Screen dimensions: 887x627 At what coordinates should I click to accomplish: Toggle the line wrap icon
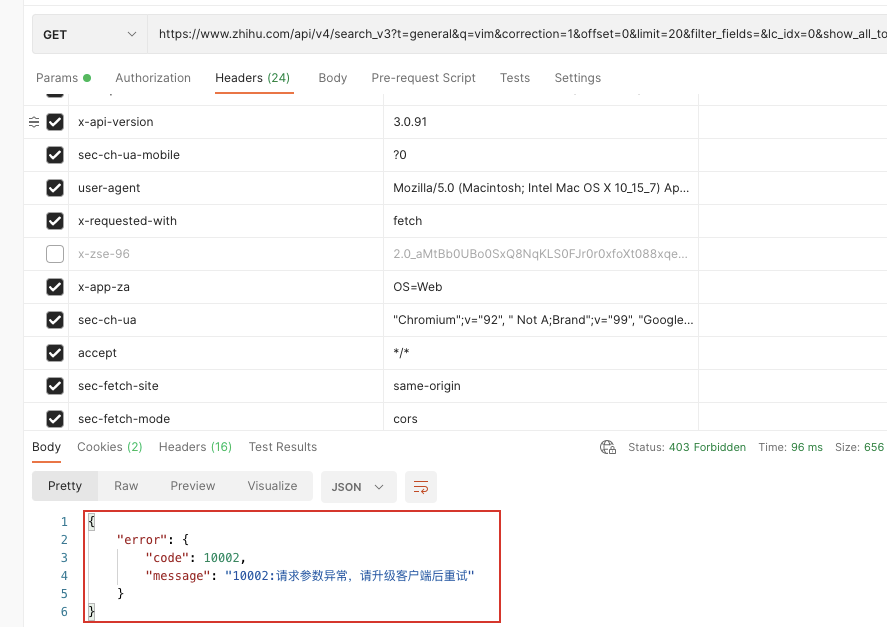421,487
